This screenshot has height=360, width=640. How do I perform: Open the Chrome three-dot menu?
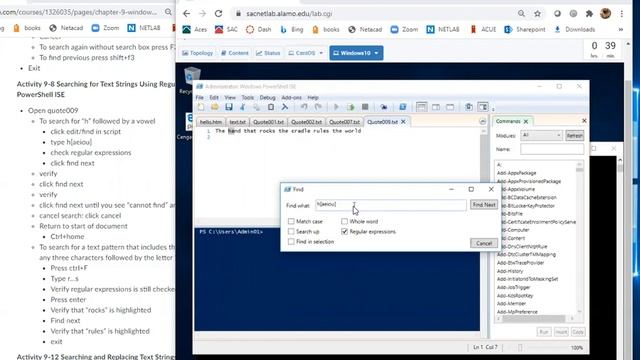[622, 13]
